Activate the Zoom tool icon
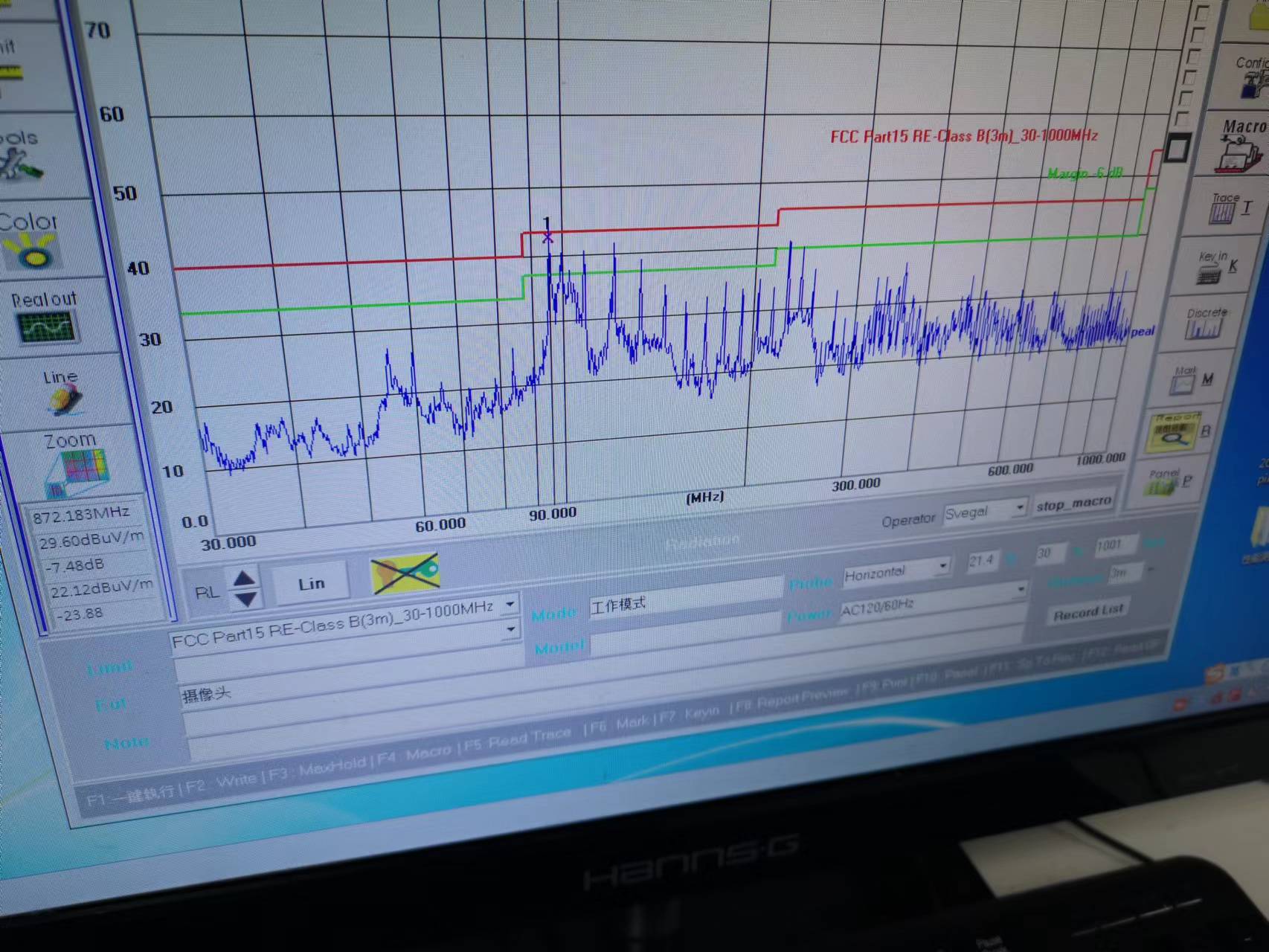Screen dimensions: 1269x952 tap(77, 474)
